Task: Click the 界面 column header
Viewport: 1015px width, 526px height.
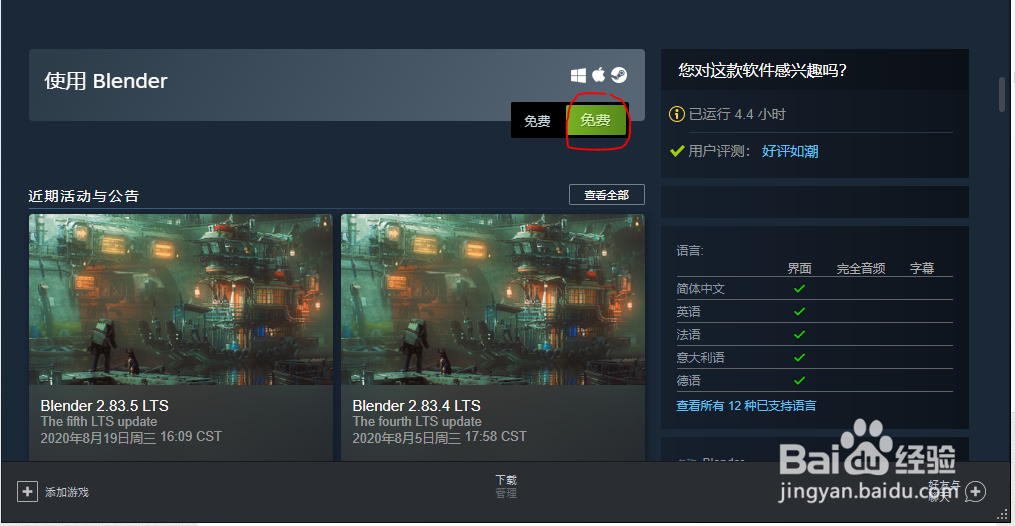Action: point(799,268)
